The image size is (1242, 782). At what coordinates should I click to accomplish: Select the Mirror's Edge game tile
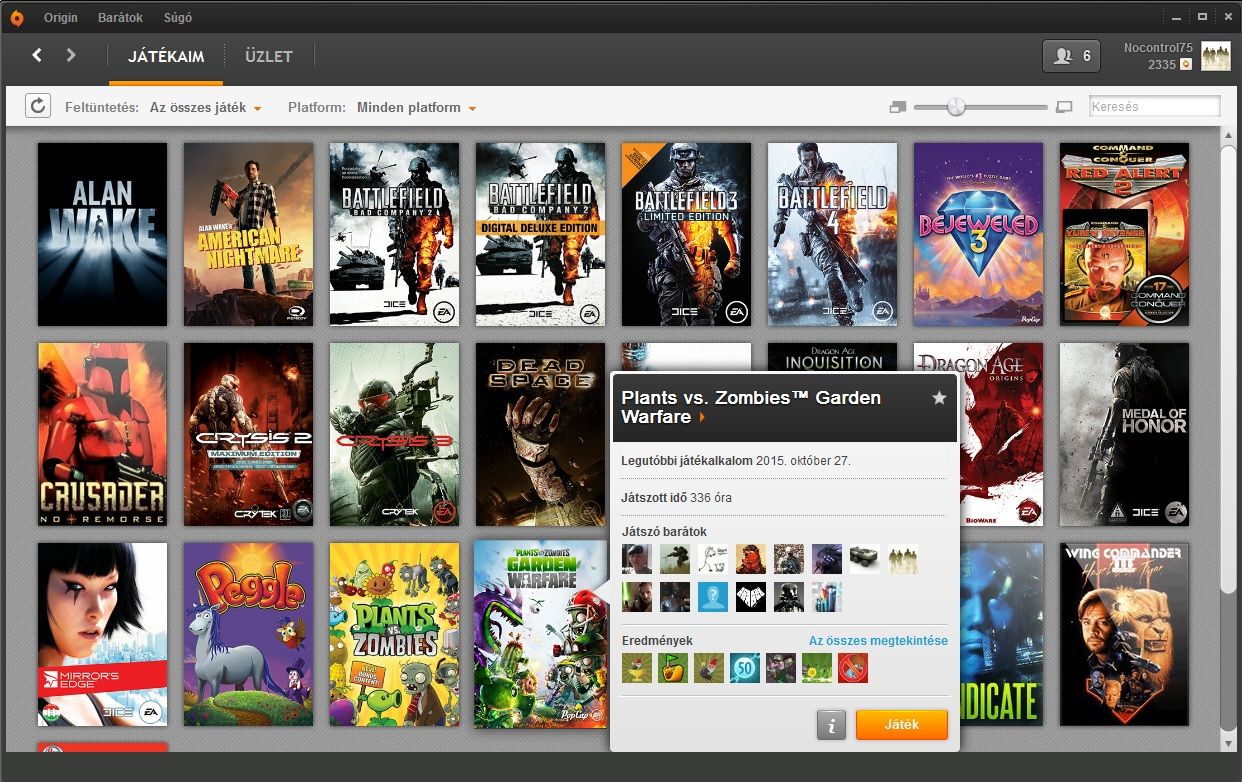(103, 634)
